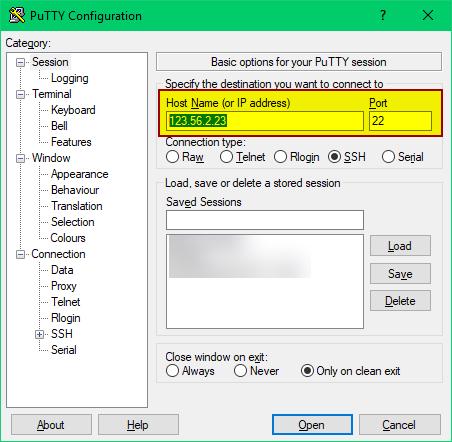Open the Translation settings category
Image resolution: width=452 pixels, height=442 pixels.
(77, 206)
